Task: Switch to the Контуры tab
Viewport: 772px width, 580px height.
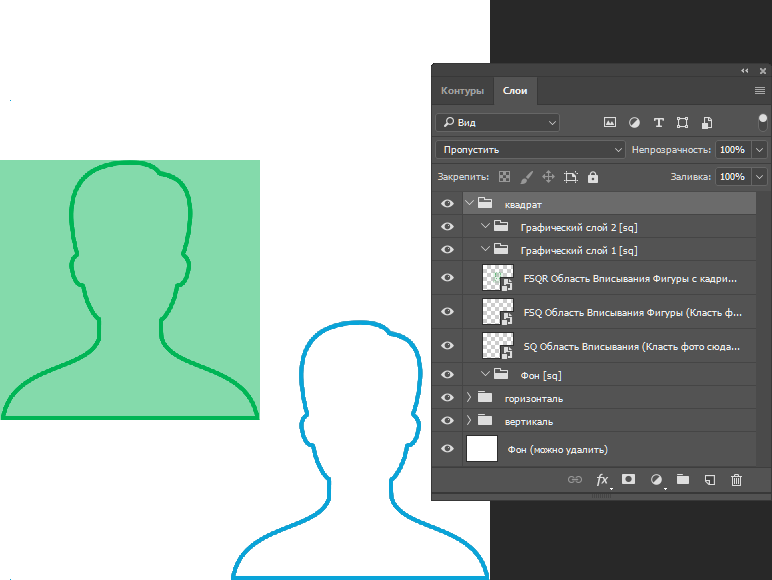Action: point(462,91)
